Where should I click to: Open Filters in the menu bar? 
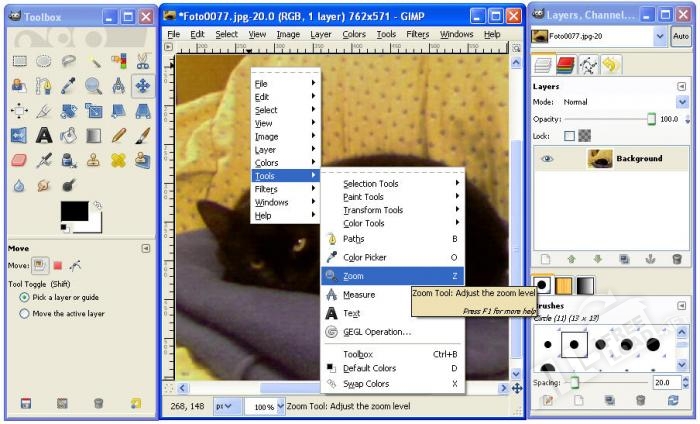point(418,34)
